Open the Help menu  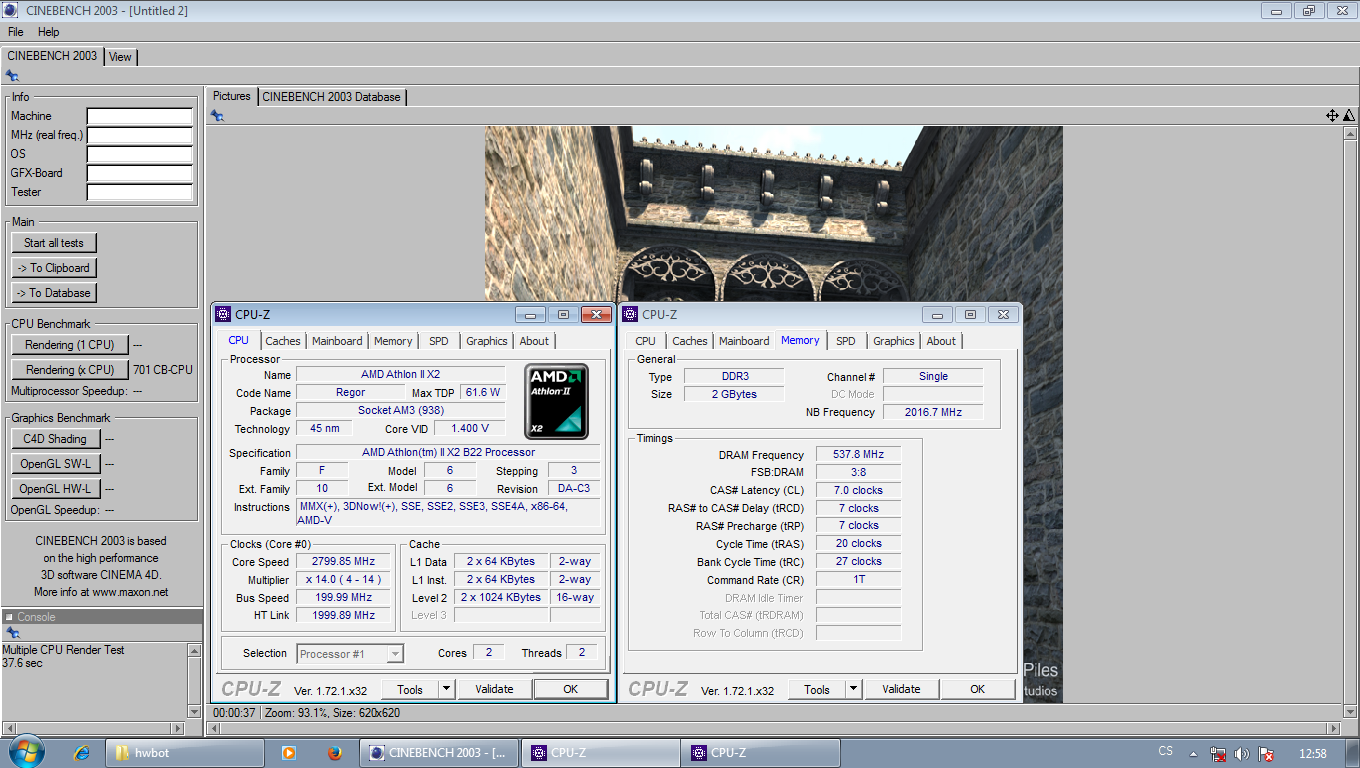click(49, 32)
